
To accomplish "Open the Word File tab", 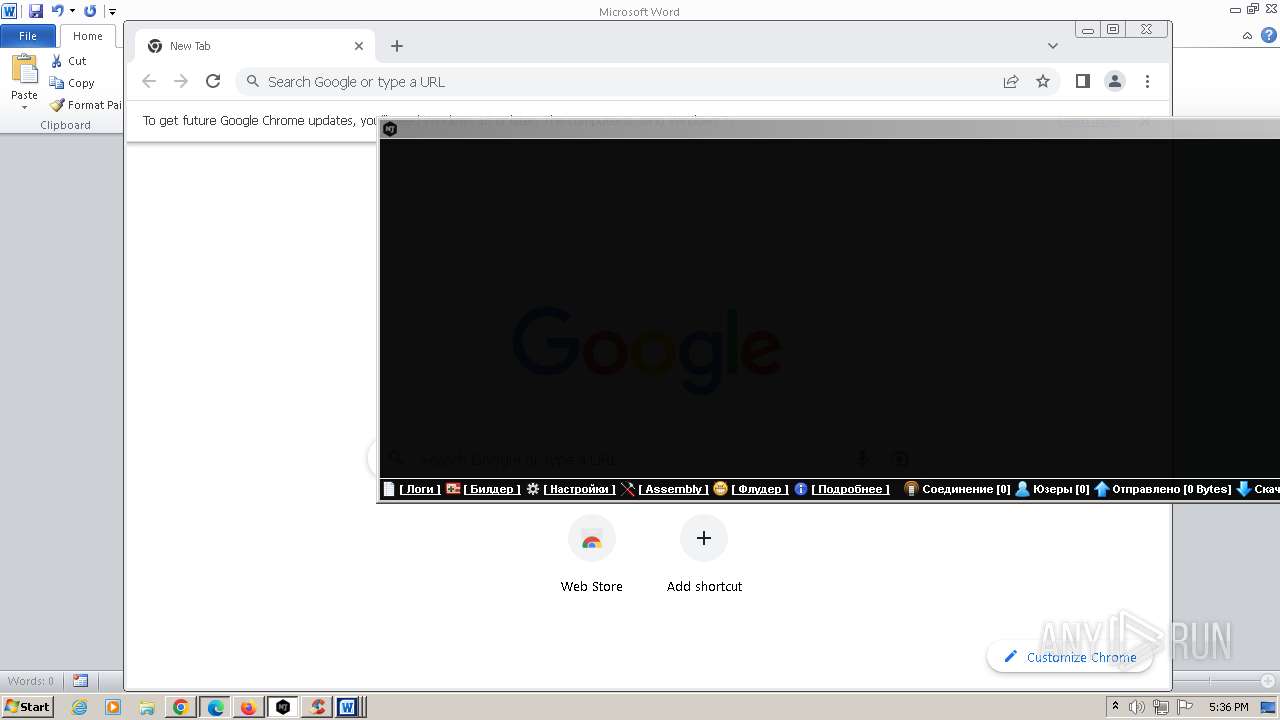I will tap(28, 36).
